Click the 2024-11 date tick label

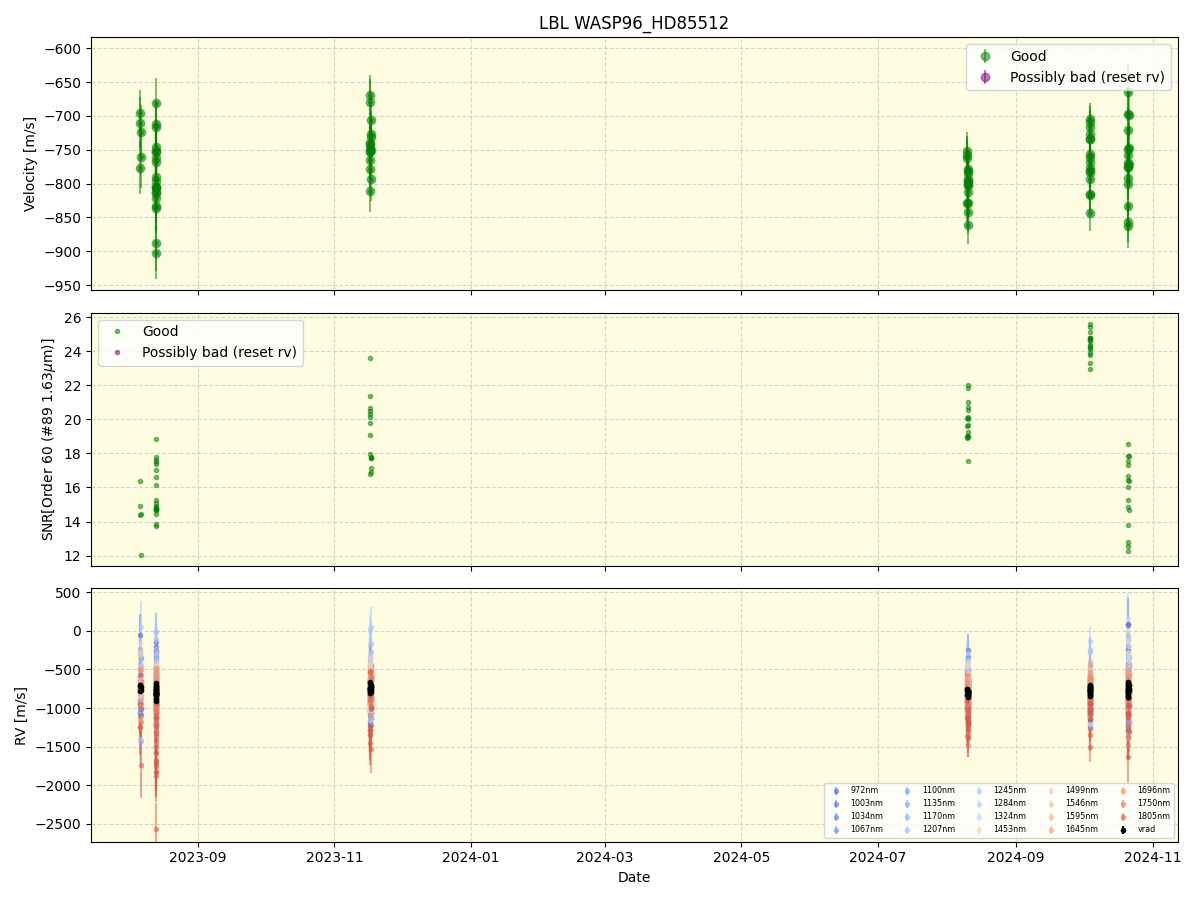pos(1153,857)
